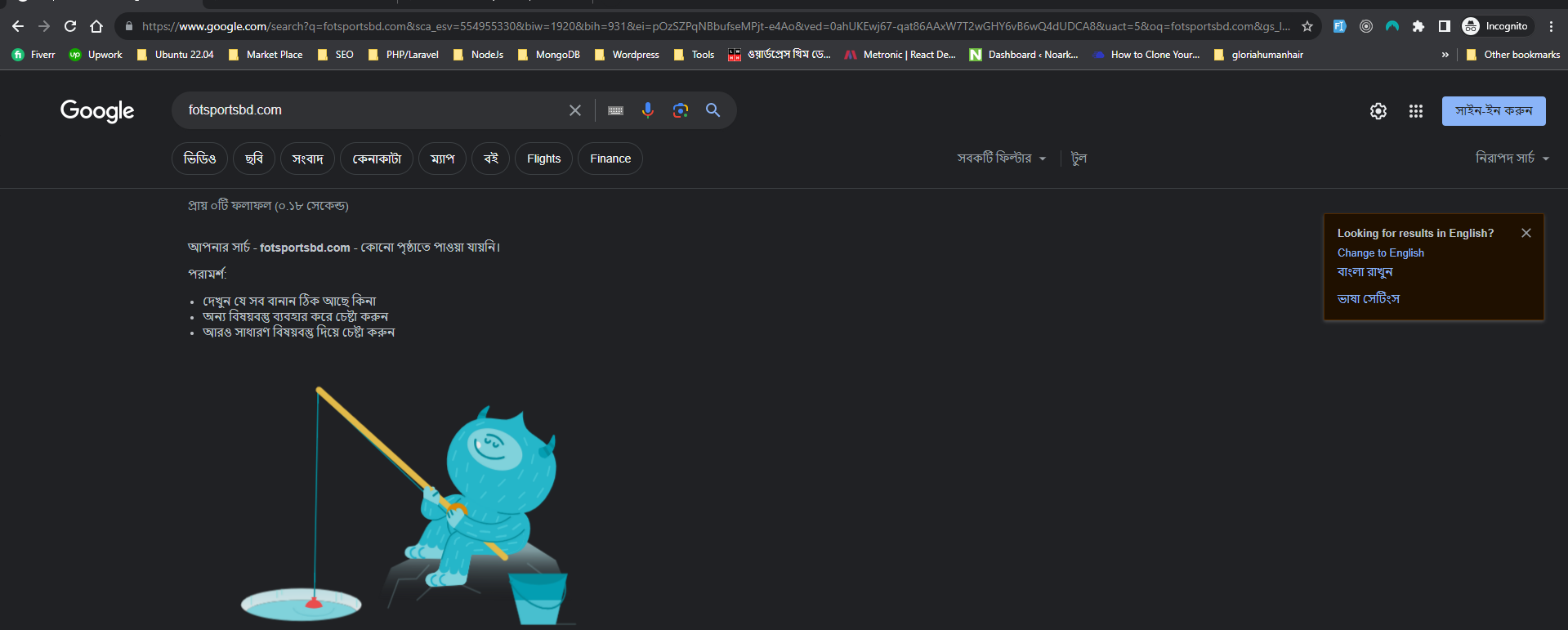Screen dimensions: 1568x630
Task: Select the Flights filter tab
Action: [543, 159]
